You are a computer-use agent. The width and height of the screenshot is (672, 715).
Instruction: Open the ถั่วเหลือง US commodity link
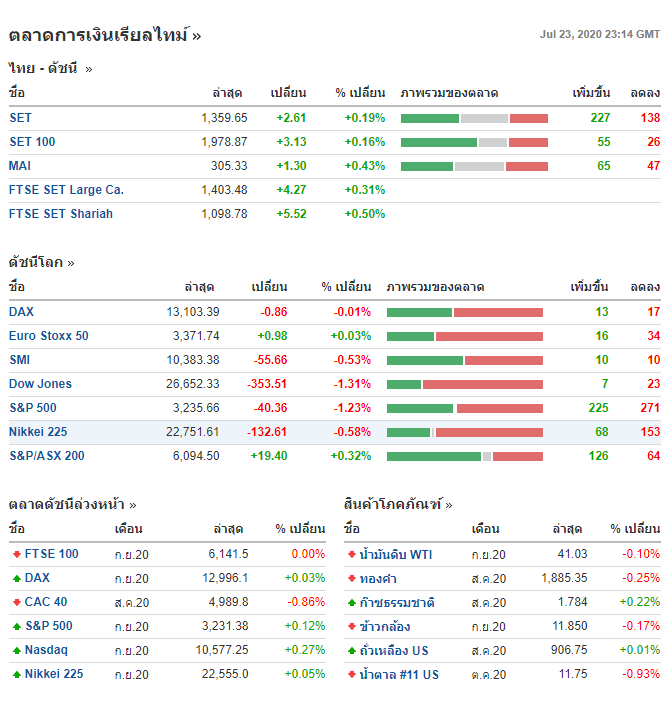(394, 650)
